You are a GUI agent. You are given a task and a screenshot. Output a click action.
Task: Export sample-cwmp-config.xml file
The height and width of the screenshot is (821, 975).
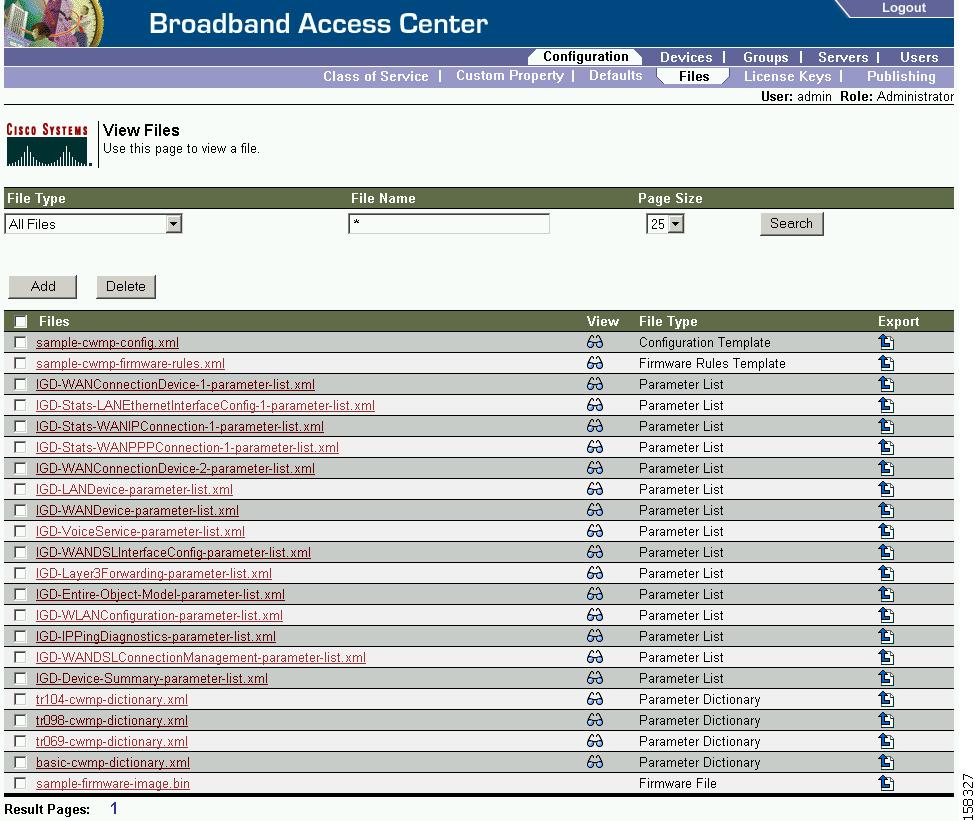pyautogui.click(x=886, y=342)
